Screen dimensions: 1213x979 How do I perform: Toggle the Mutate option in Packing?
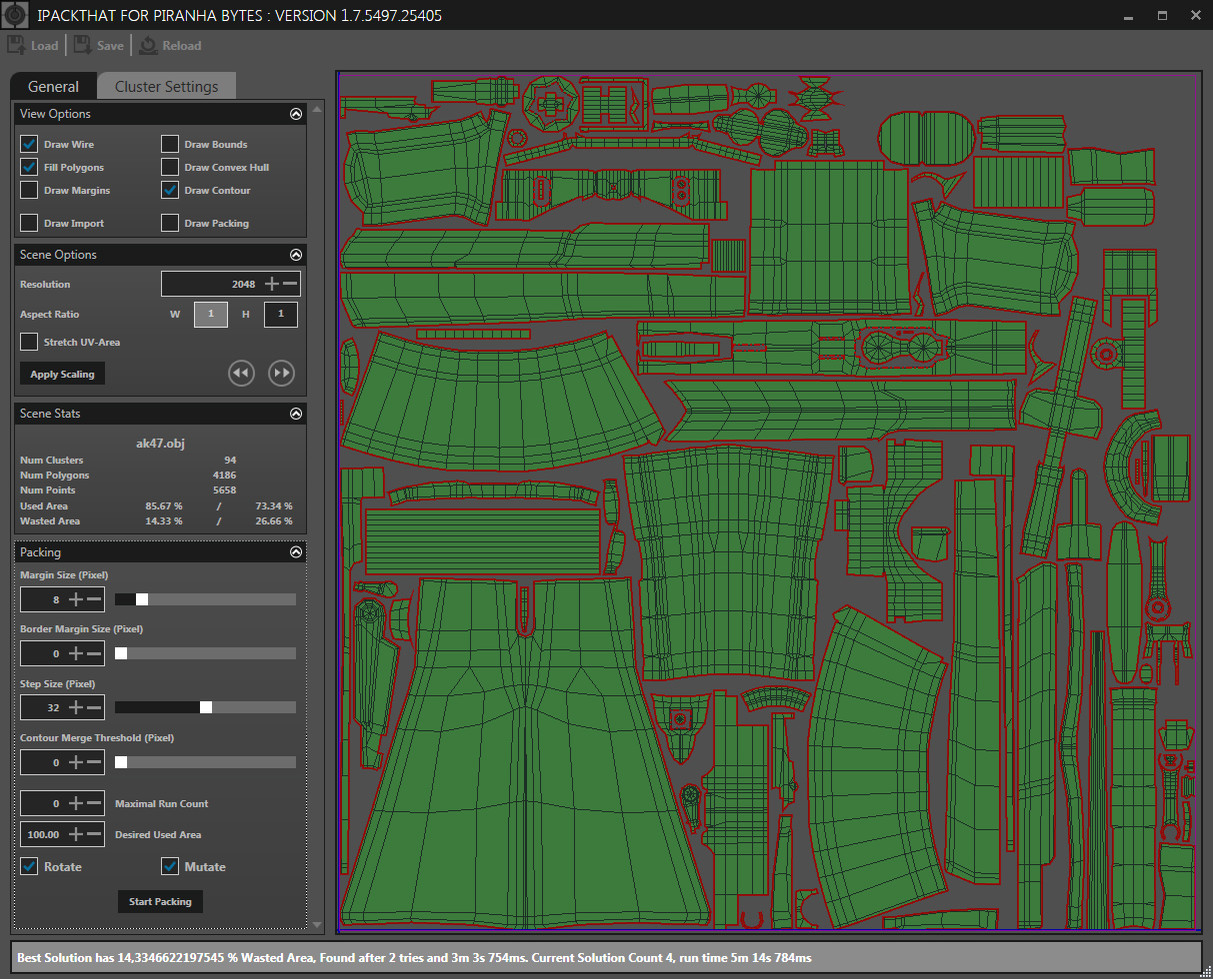coord(169,866)
